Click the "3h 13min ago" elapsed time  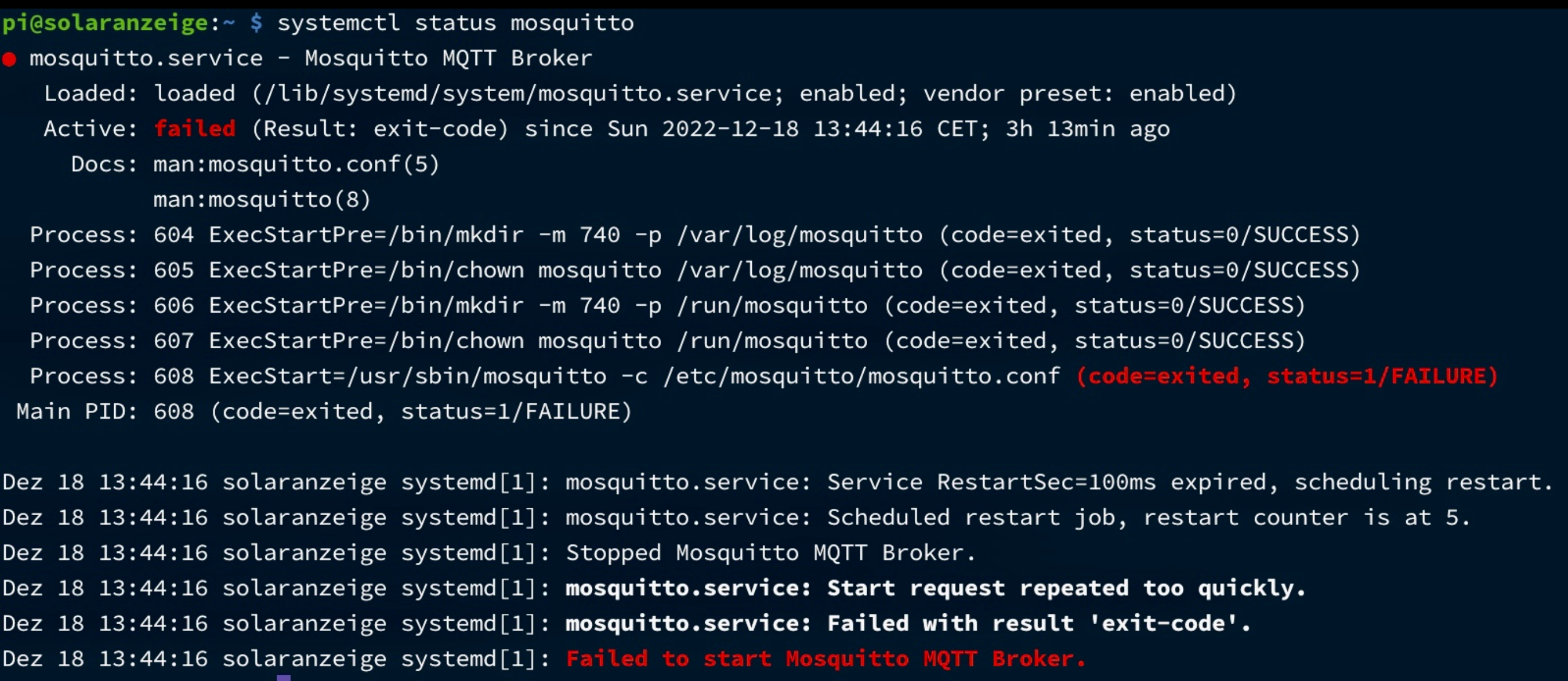[1087, 129]
